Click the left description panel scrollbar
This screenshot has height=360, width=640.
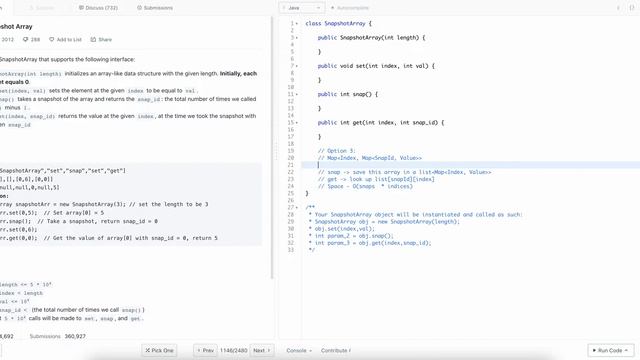(x=272, y=147)
